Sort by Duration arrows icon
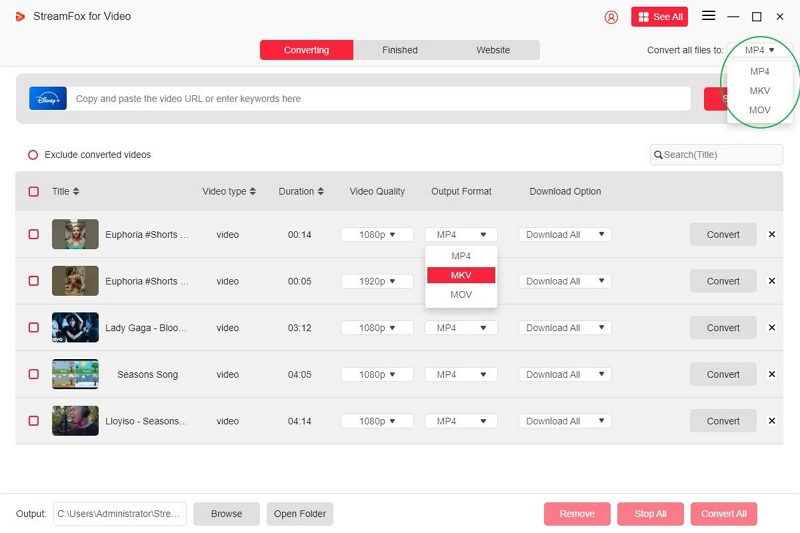This screenshot has height=533, width=800. click(x=320, y=191)
